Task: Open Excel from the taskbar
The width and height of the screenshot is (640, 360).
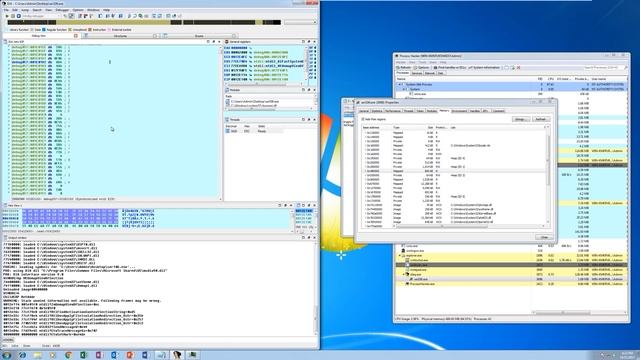Action: pyautogui.click(x=83, y=355)
